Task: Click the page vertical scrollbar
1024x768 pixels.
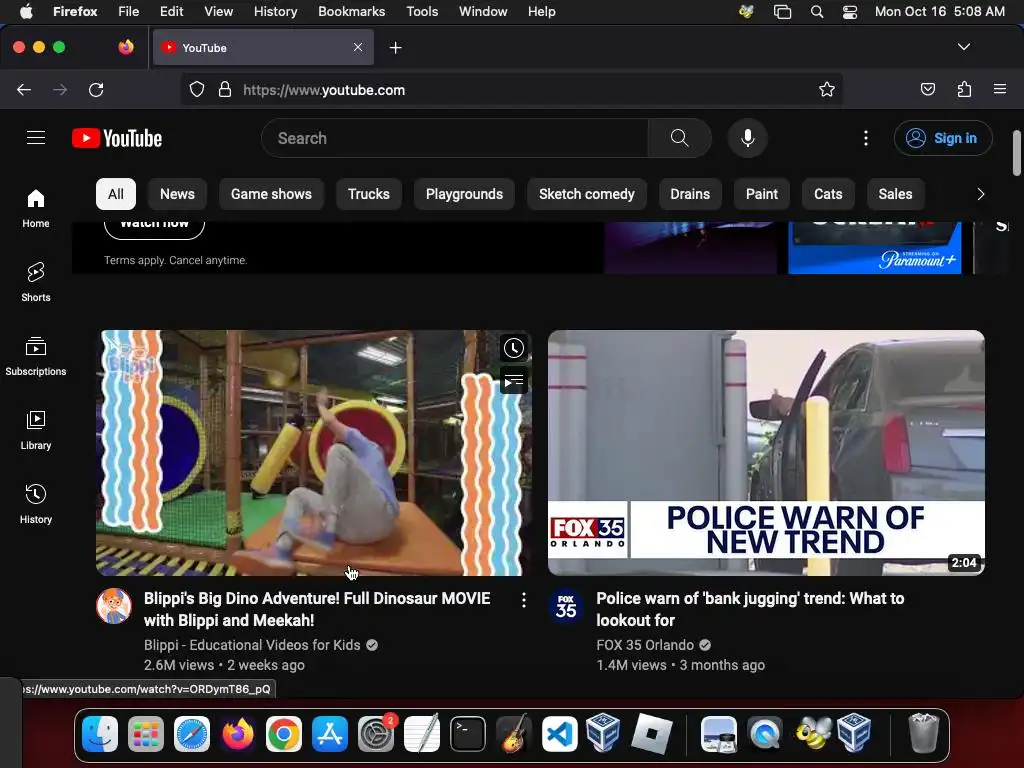Action: tap(1016, 153)
